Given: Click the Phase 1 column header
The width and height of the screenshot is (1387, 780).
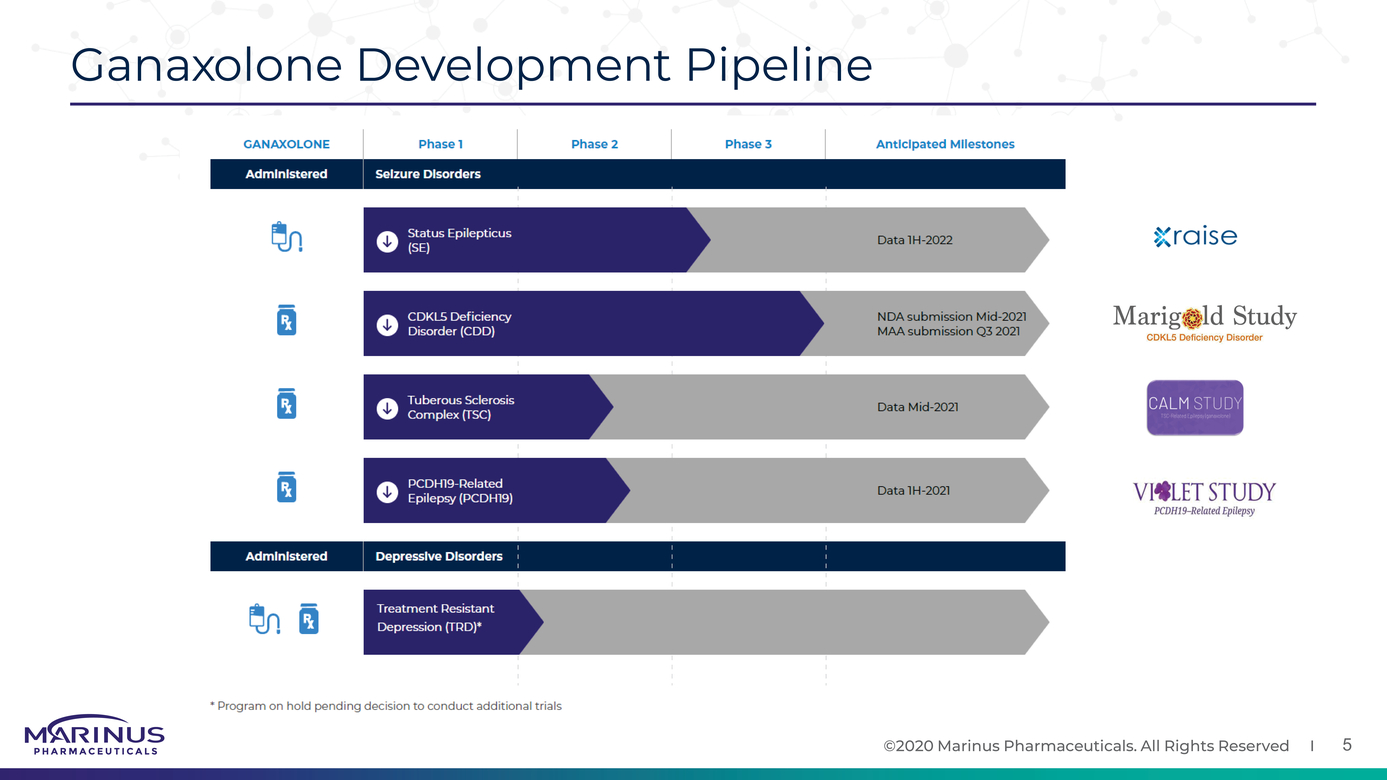Looking at the screenshot, I should tap(440, 144).
